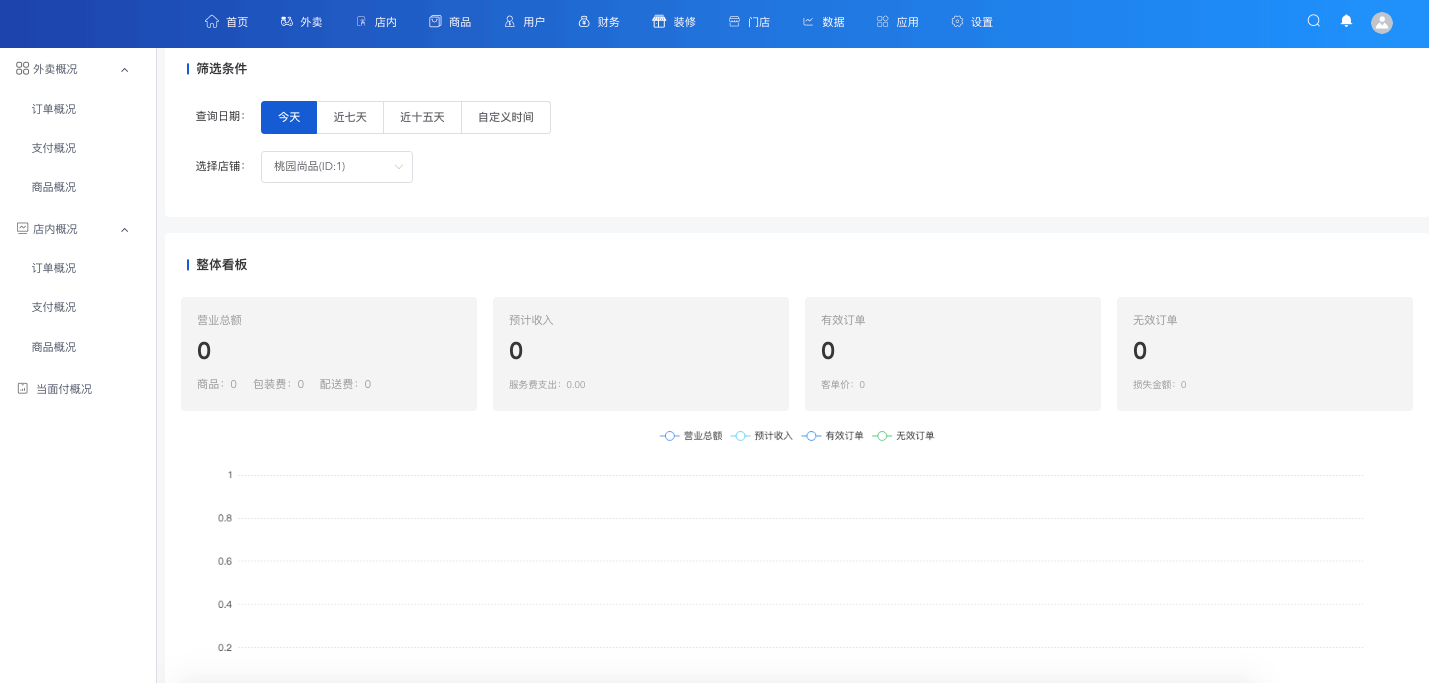Viewport: 1429px width, 683px height.
Task: Toggle the 无效订单 legend item
Action: pos(903,435)
